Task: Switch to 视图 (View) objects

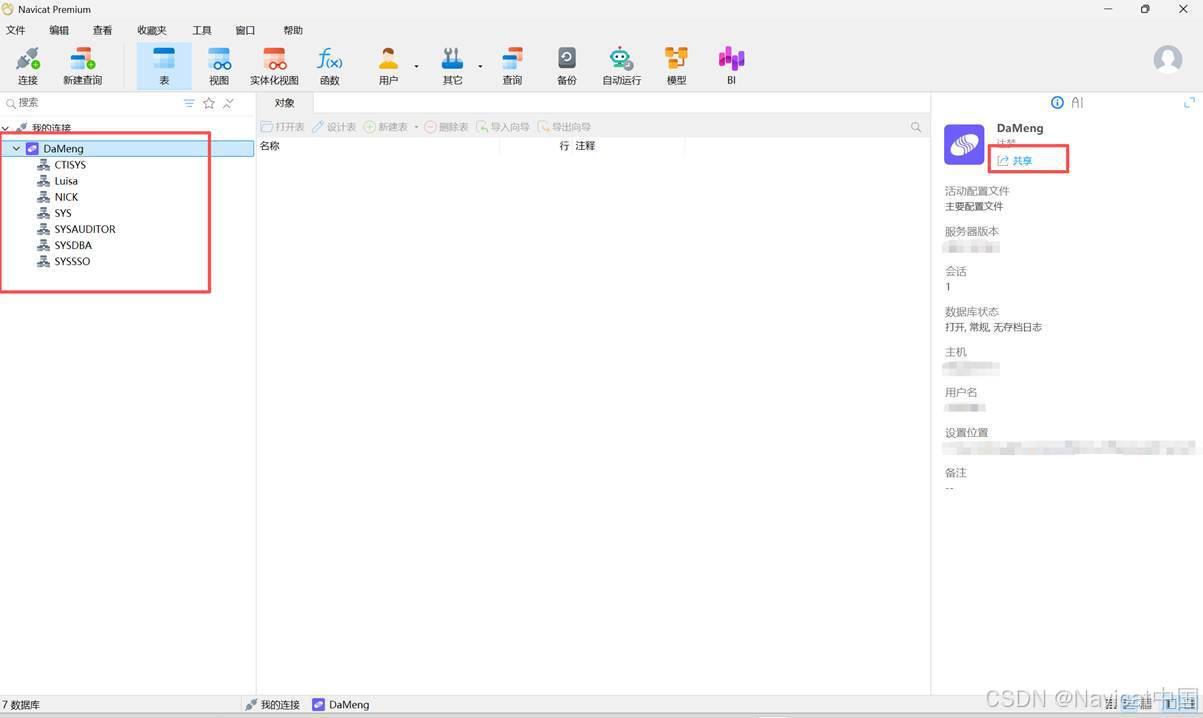Action: [x=219, y=66]
